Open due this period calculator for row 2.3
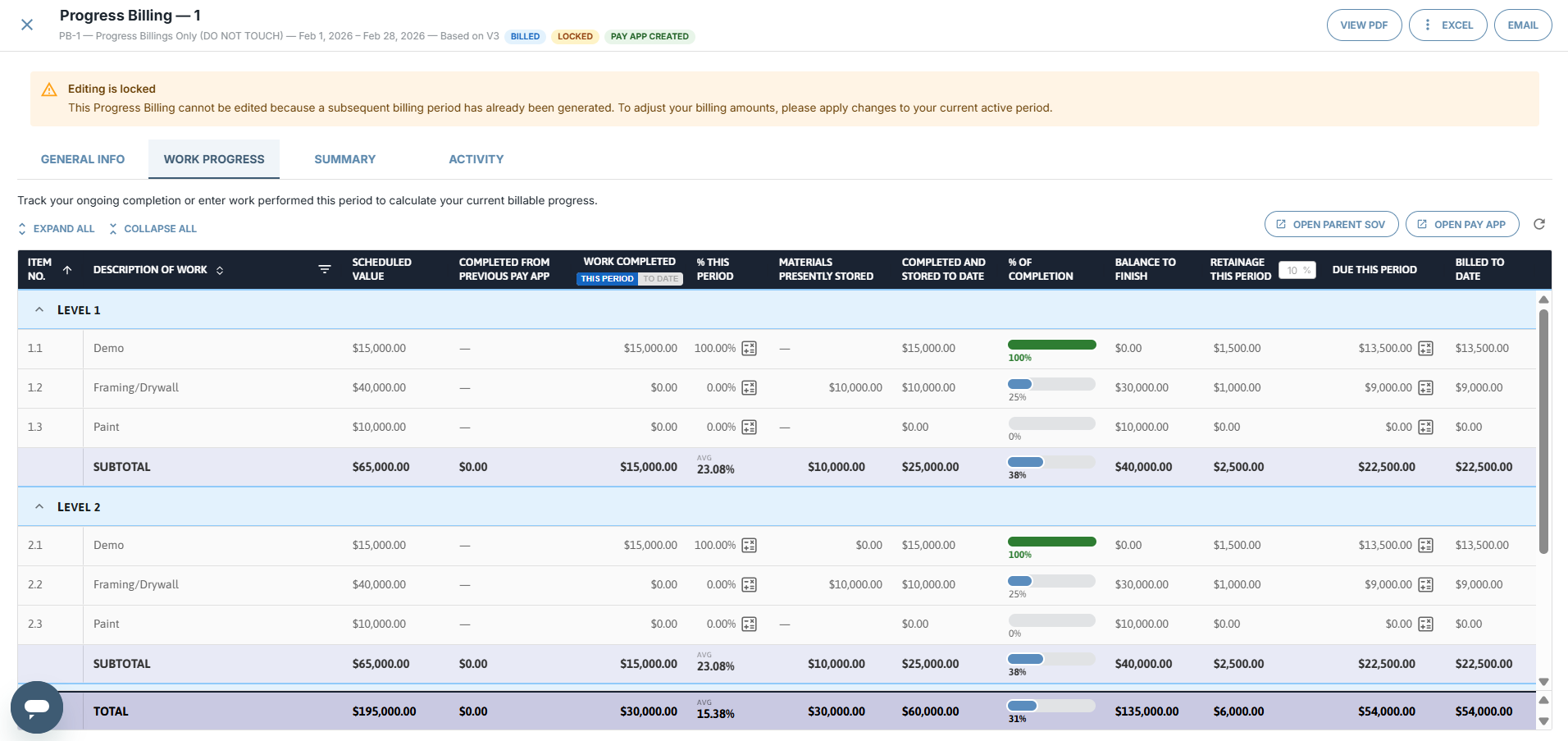The image size is (1568, 741). tap(1425, 624)
